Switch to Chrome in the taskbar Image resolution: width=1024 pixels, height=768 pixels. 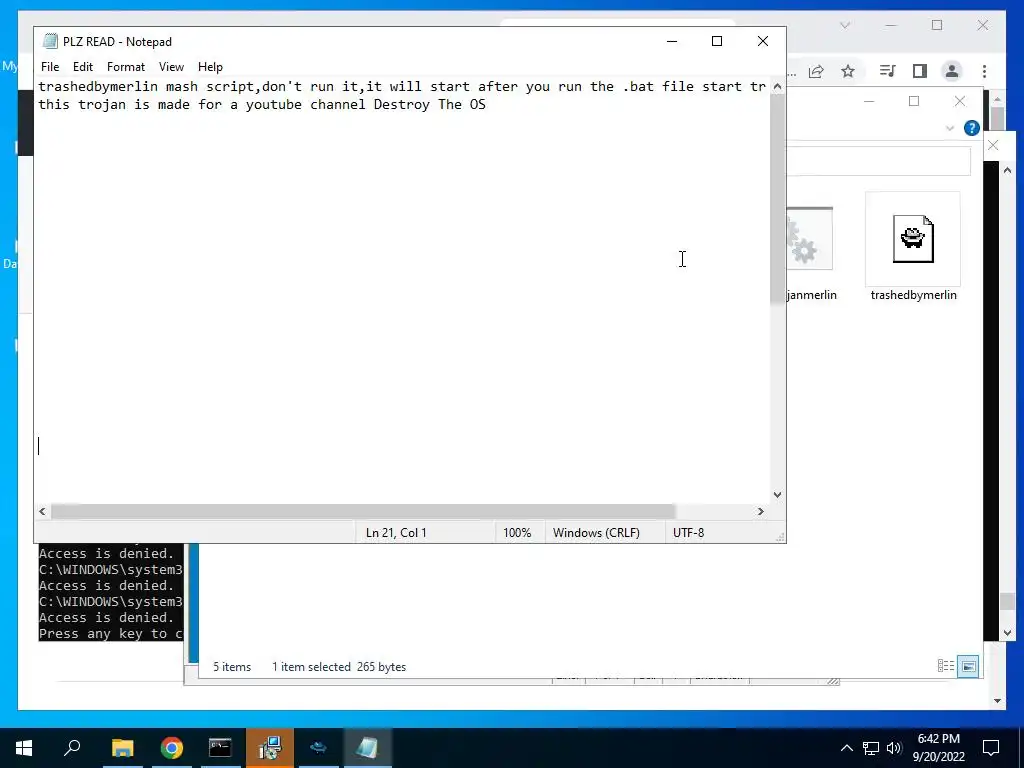[172, 747]
